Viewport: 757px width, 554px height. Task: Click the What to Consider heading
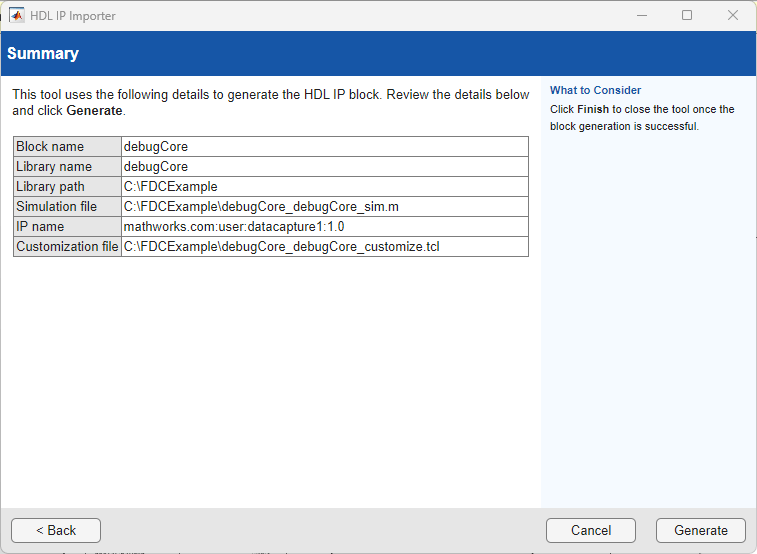595,90
